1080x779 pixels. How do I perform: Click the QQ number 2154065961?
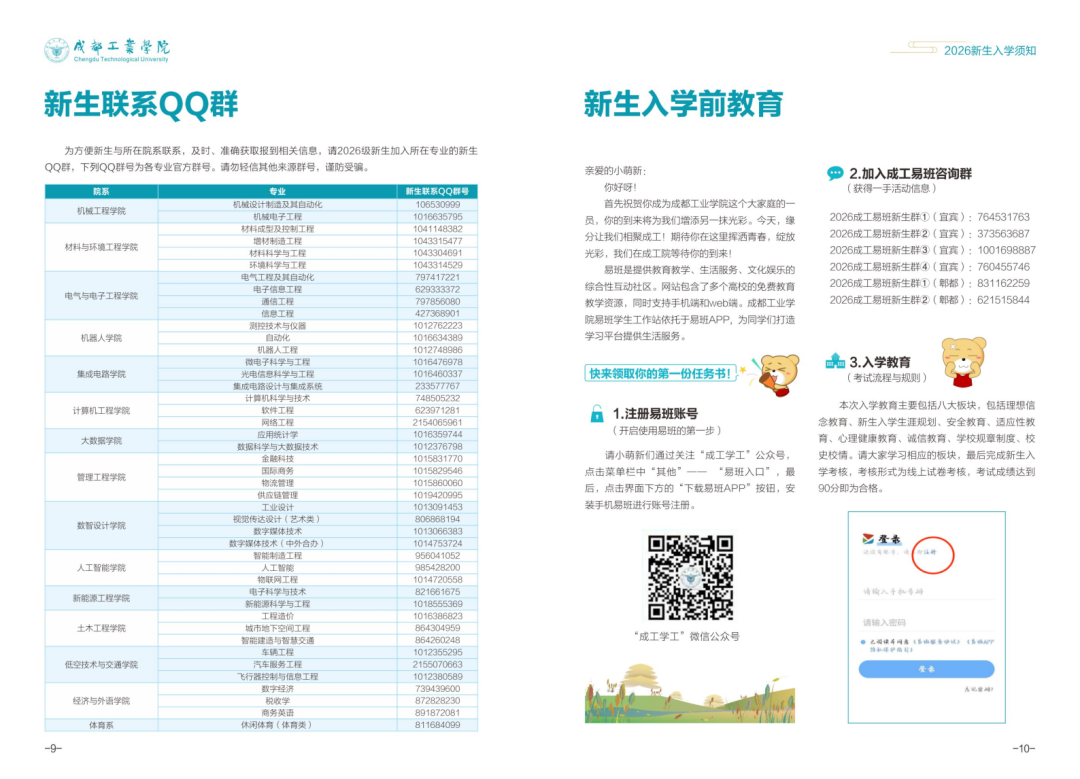(x=437, y=422)
